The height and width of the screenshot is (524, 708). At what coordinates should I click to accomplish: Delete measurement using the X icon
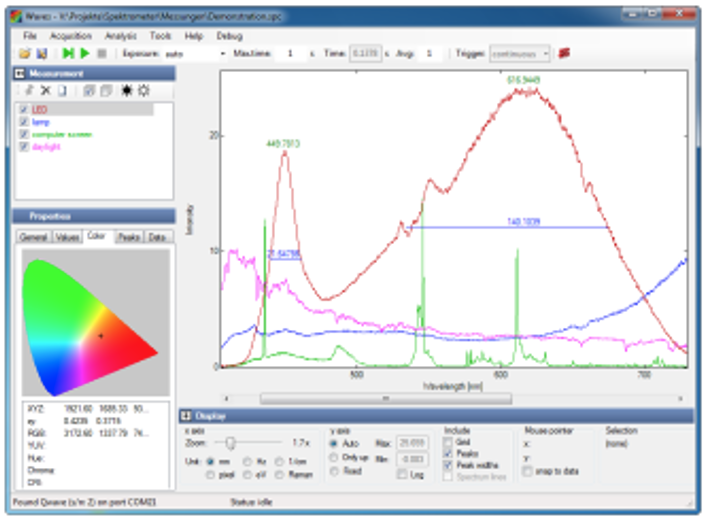click(46, 90)
